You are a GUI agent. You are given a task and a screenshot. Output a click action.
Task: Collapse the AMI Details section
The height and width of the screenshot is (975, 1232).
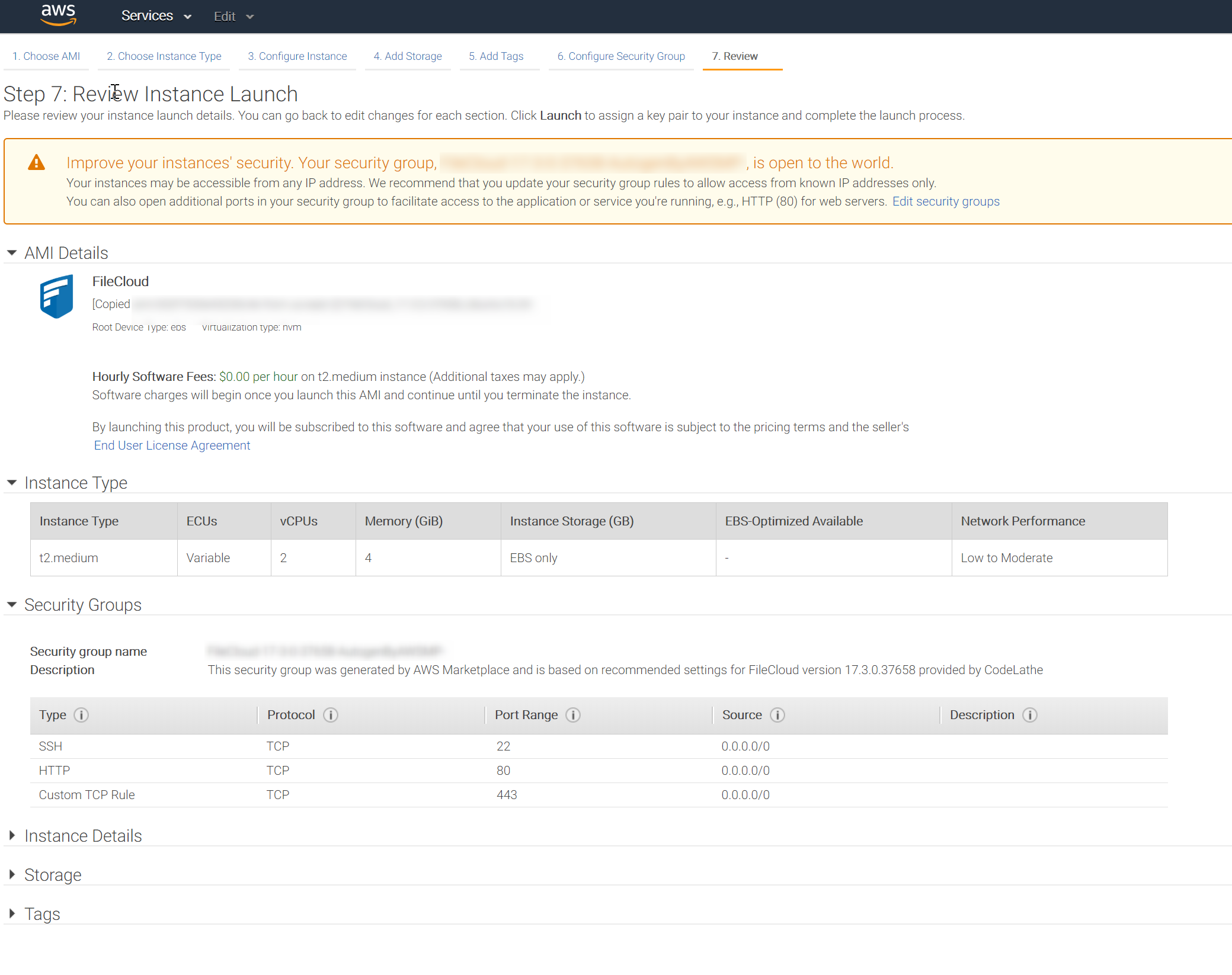click(x=12, y=253)
